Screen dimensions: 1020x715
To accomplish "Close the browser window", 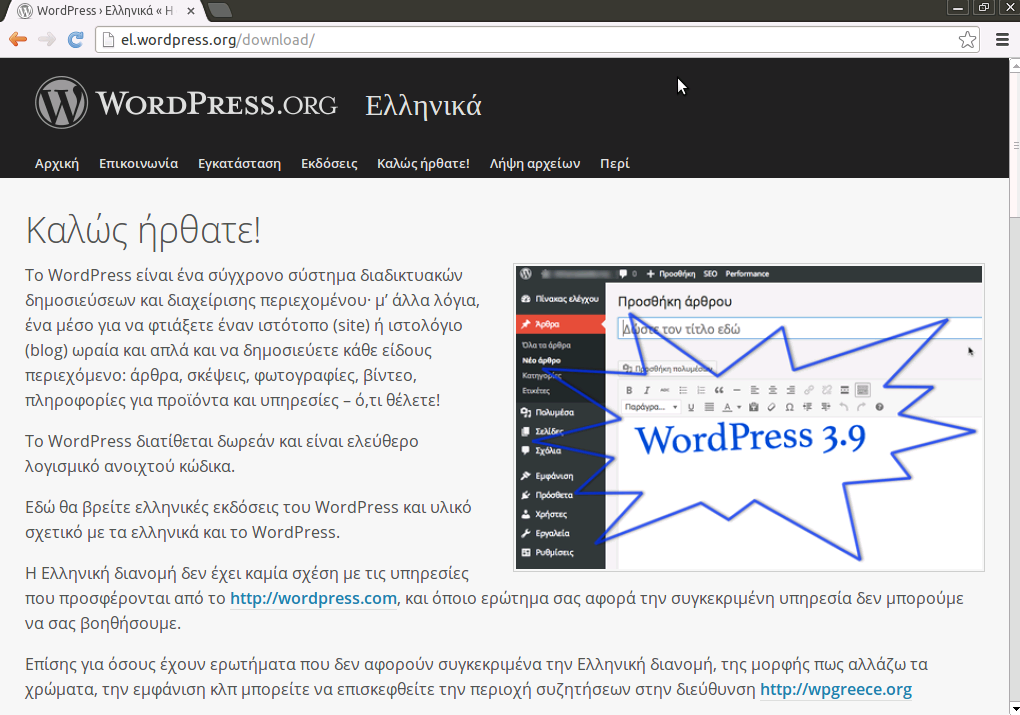I will [1010, 7].
